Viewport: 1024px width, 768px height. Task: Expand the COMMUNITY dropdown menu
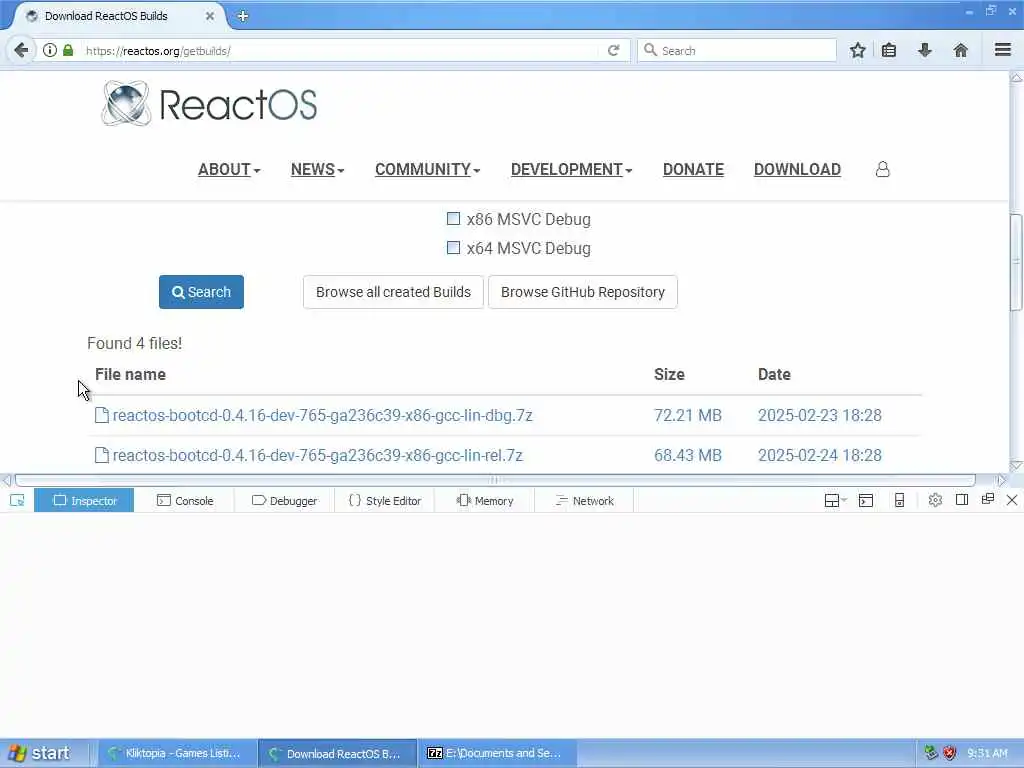tap(427, 169)
